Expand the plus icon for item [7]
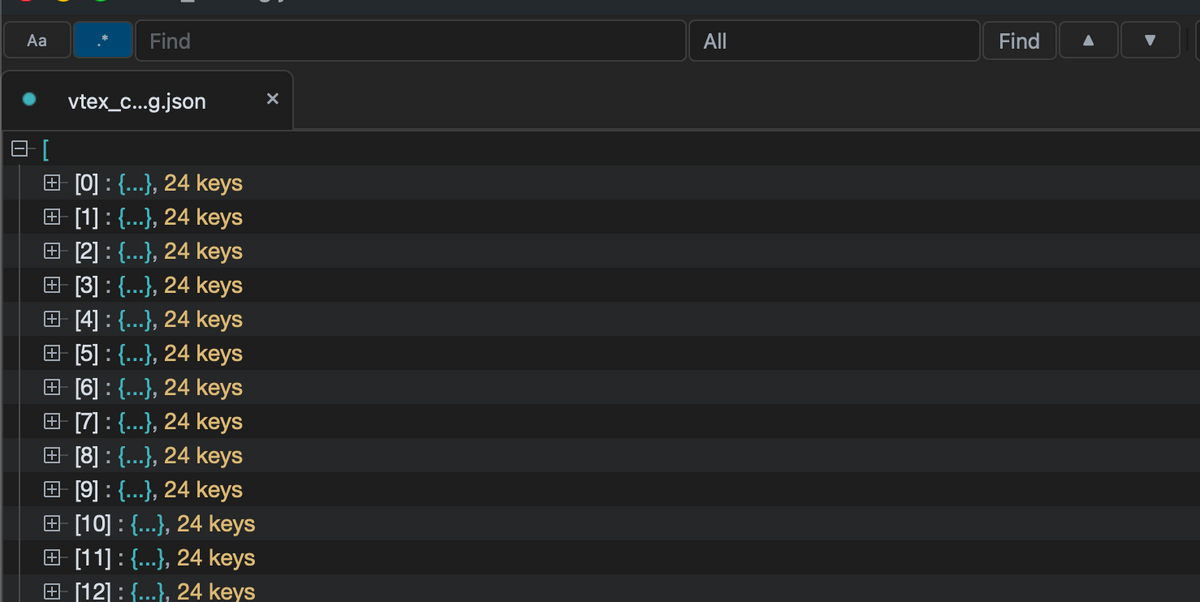 pos(51,422)
